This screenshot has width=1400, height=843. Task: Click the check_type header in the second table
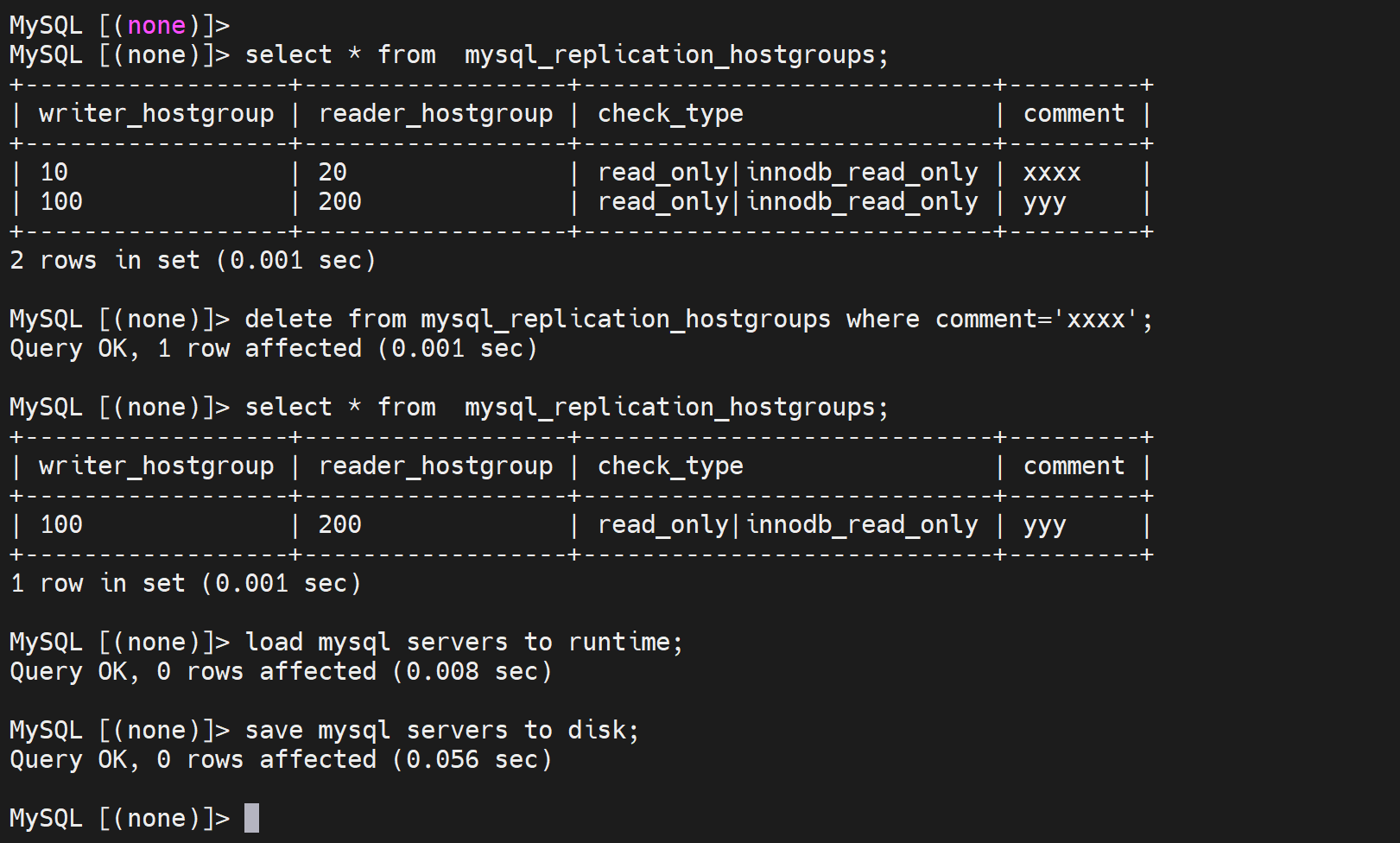(x=670, y=466)
